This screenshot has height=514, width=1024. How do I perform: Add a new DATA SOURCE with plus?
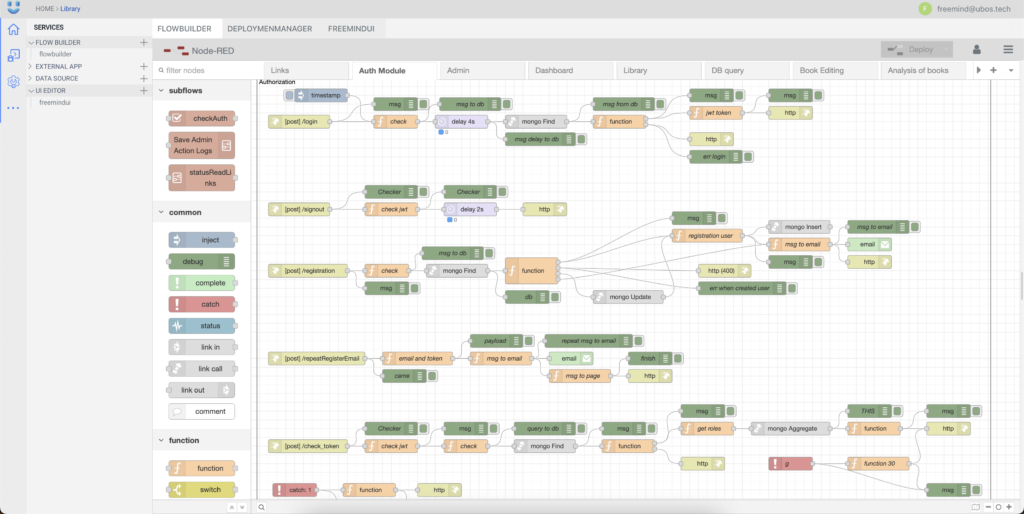pos(144,78)
